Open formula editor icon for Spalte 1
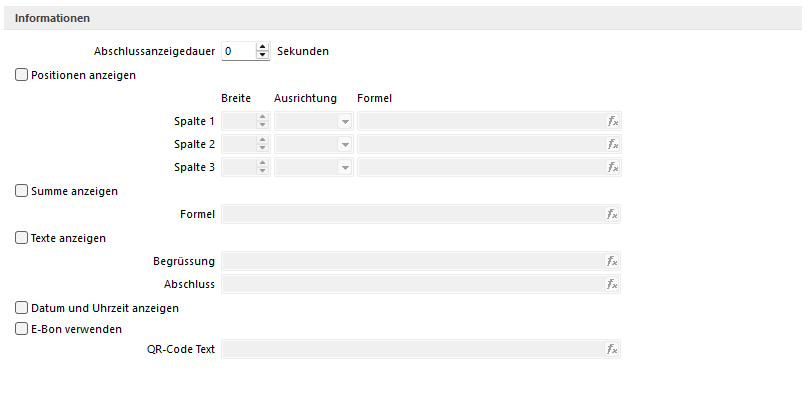The width and height of the screenshot is (810, 400). 613,121
